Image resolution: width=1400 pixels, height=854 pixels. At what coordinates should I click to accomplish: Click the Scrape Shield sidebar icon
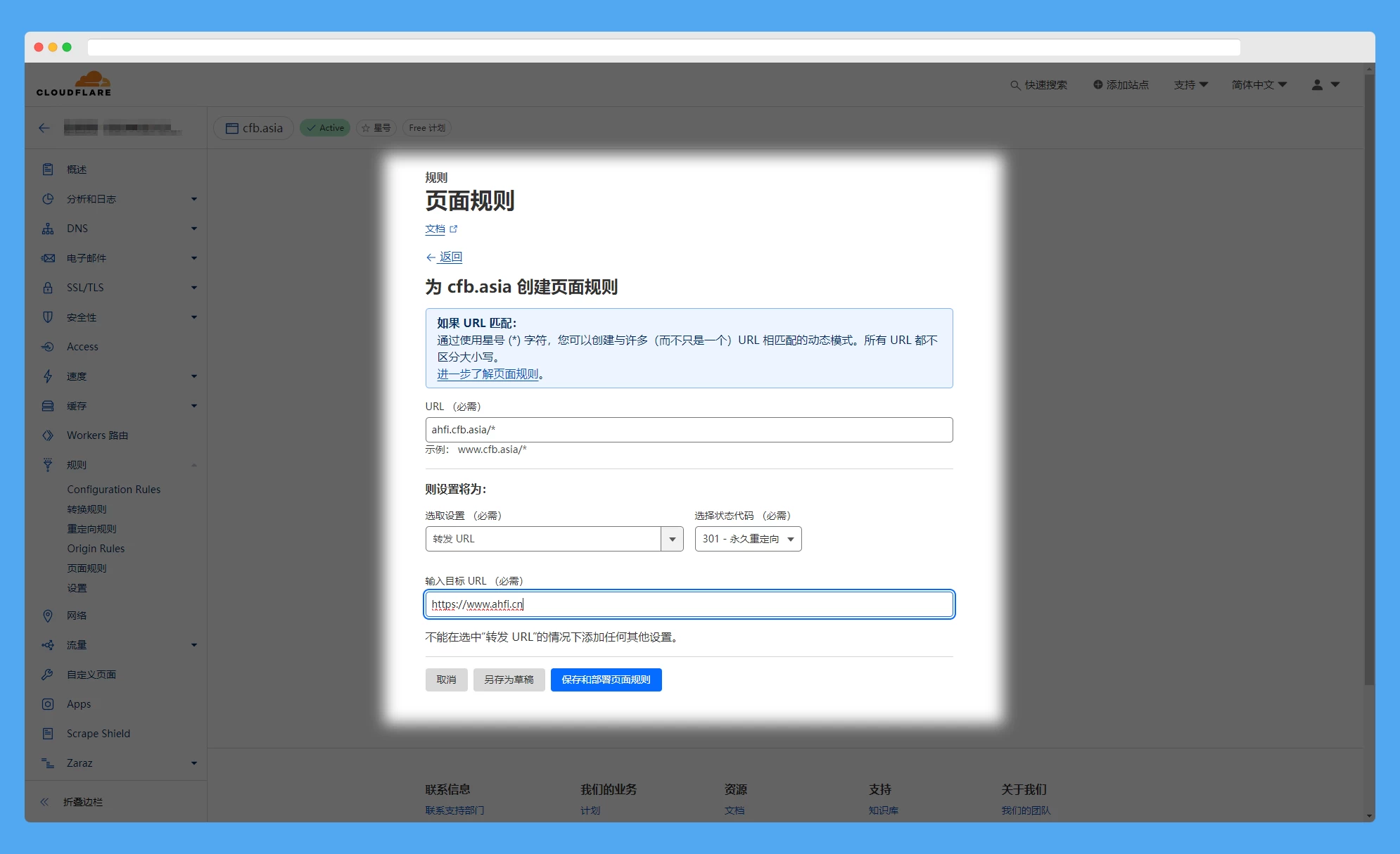48,734
